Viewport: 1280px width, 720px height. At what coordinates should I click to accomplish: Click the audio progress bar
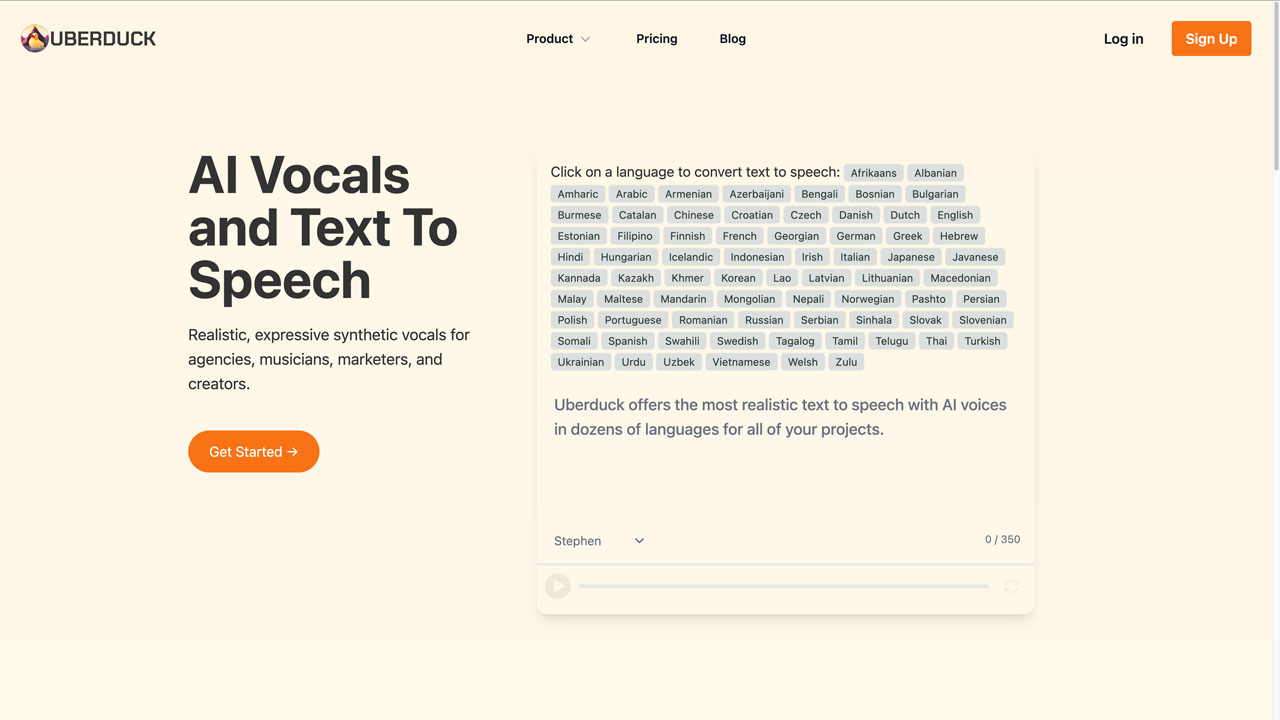tap(784, 586)
